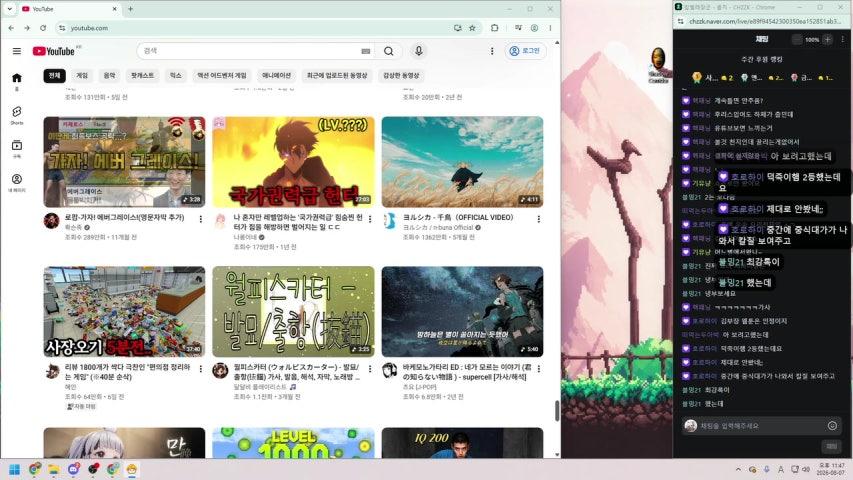Open the emoji picker in CHZZK chat input

832,426
